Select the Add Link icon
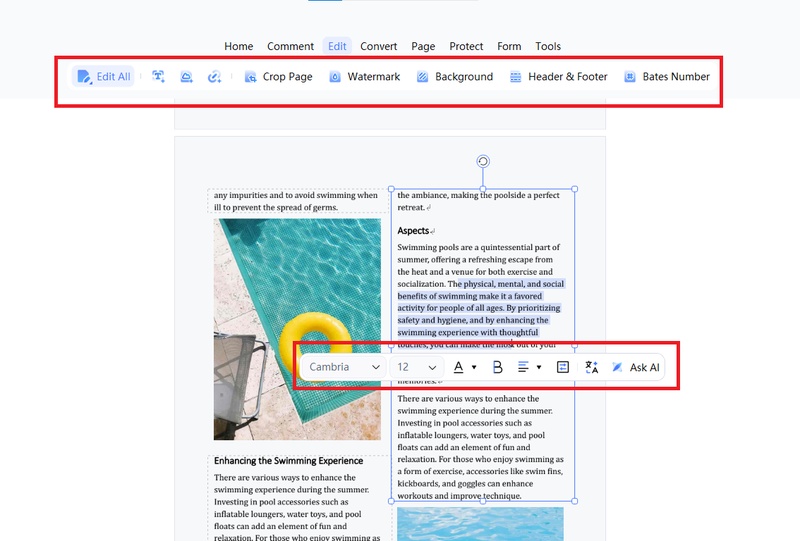The width and height of the screenshot is (800, 541). pyautogui.click(x=214, y=77)
